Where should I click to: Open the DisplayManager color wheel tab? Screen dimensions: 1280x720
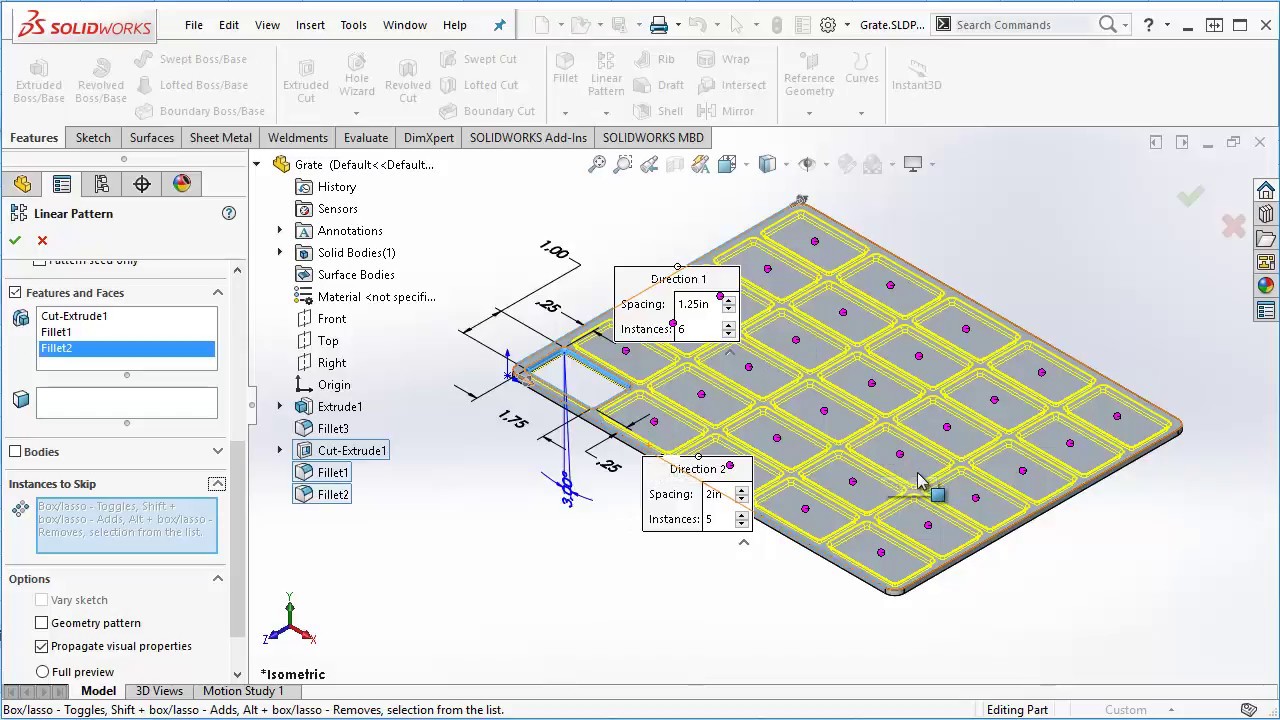coord(182,184)
